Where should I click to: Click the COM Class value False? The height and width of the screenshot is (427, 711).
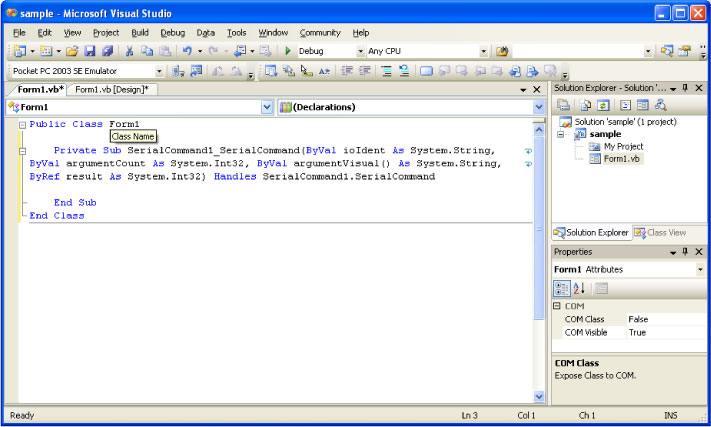coord(666,319)
